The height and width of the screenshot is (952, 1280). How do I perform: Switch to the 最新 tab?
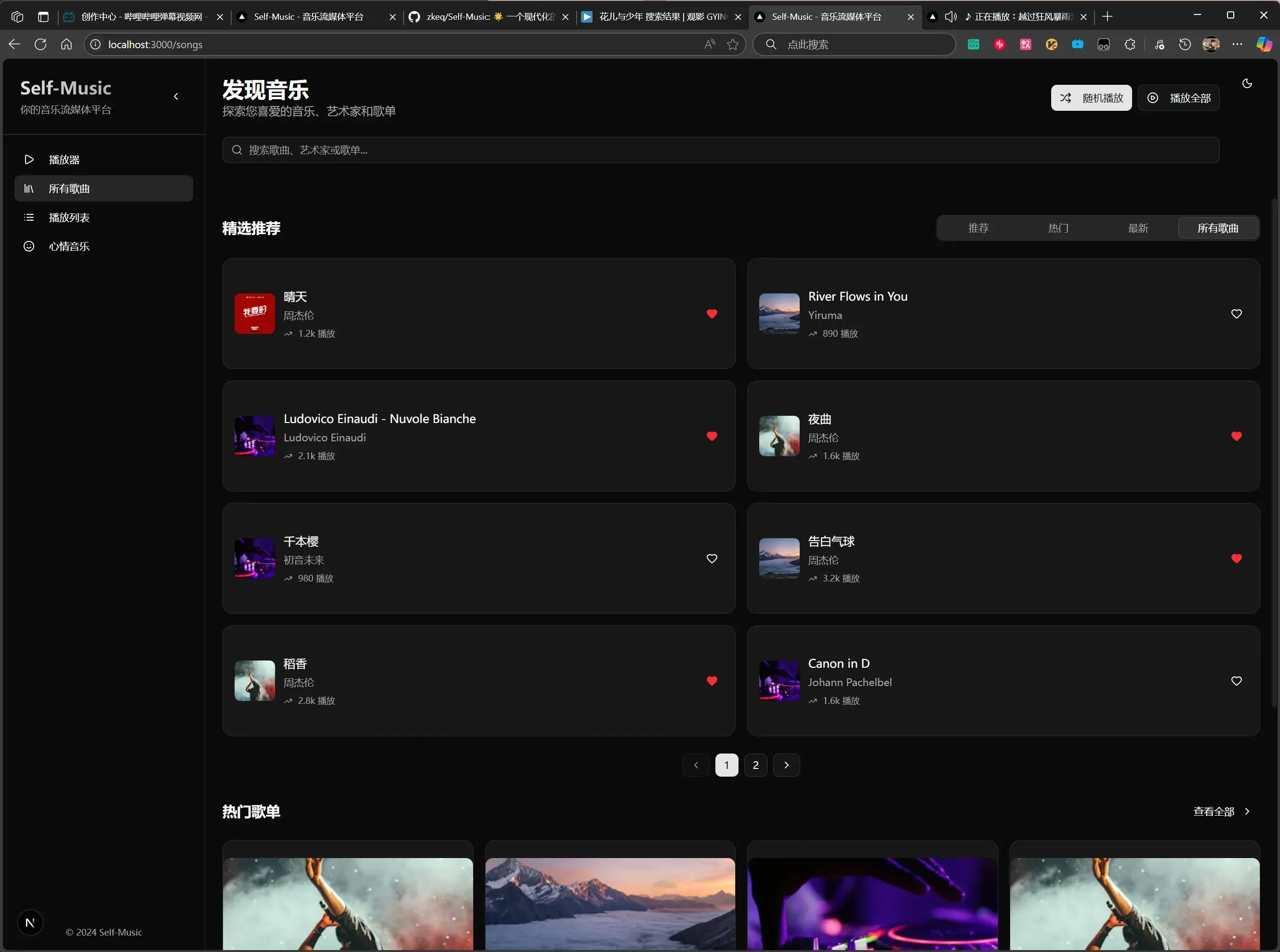[1138, 228]
